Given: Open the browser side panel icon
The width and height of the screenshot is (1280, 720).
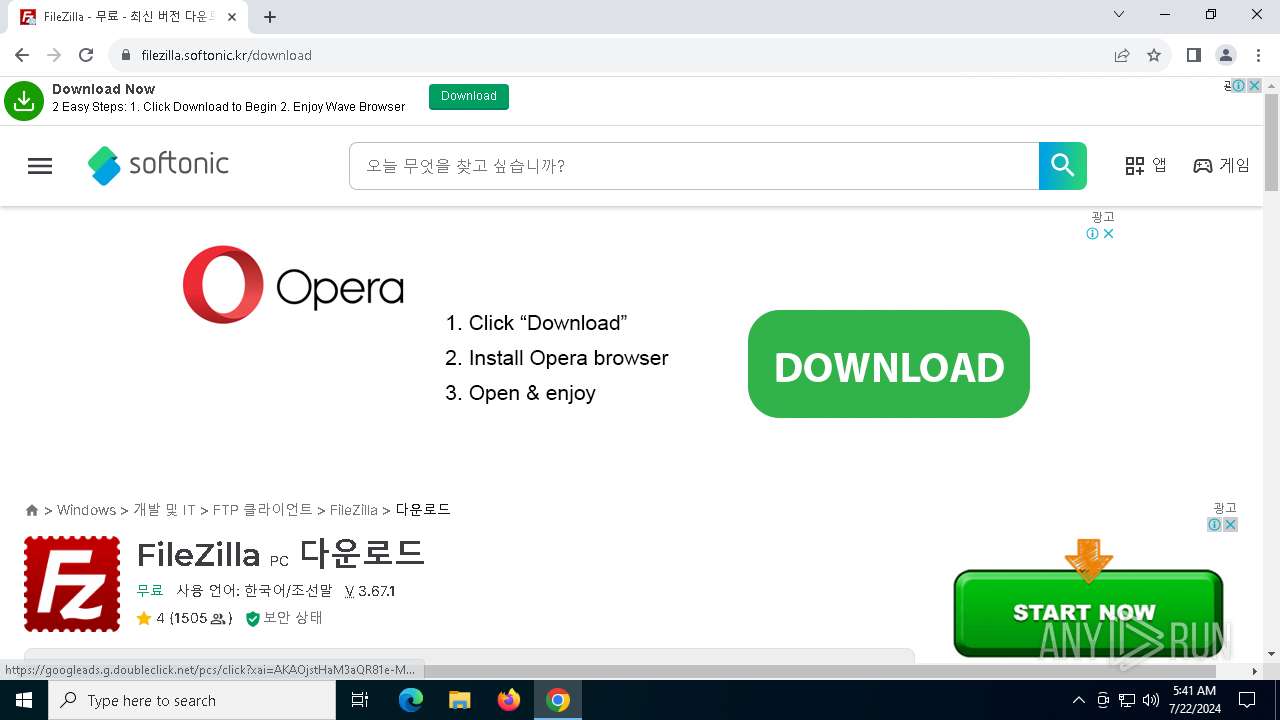Looking at the screenshot, I should [x=1193, y=55].
